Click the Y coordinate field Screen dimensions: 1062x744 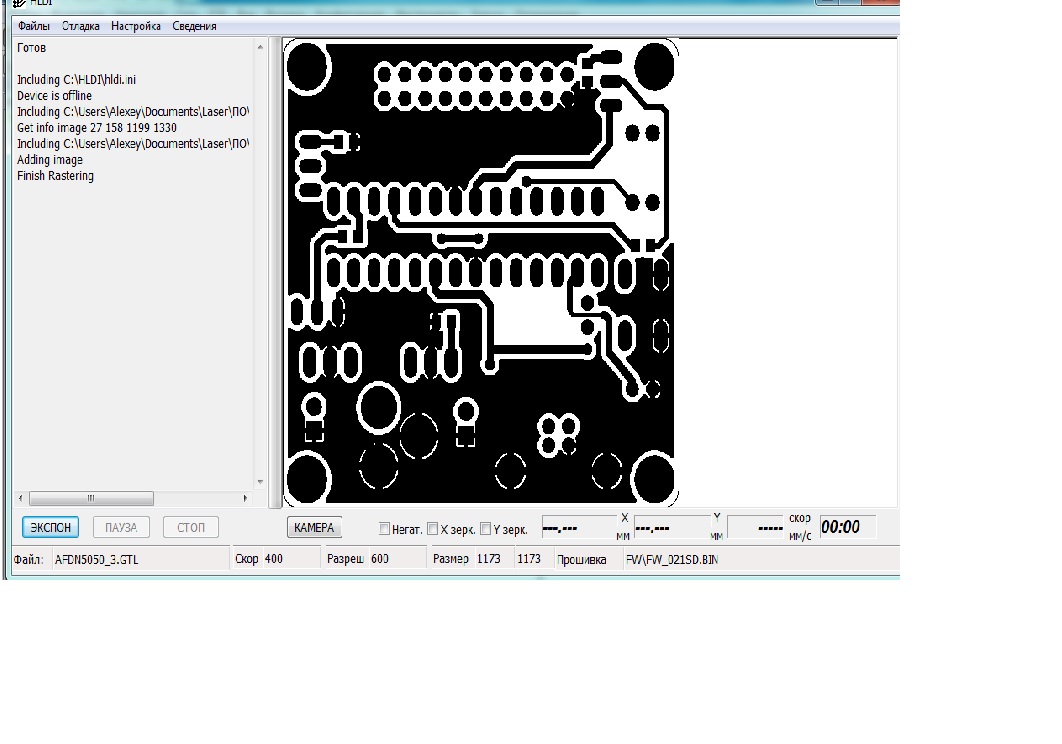[671, 527]
